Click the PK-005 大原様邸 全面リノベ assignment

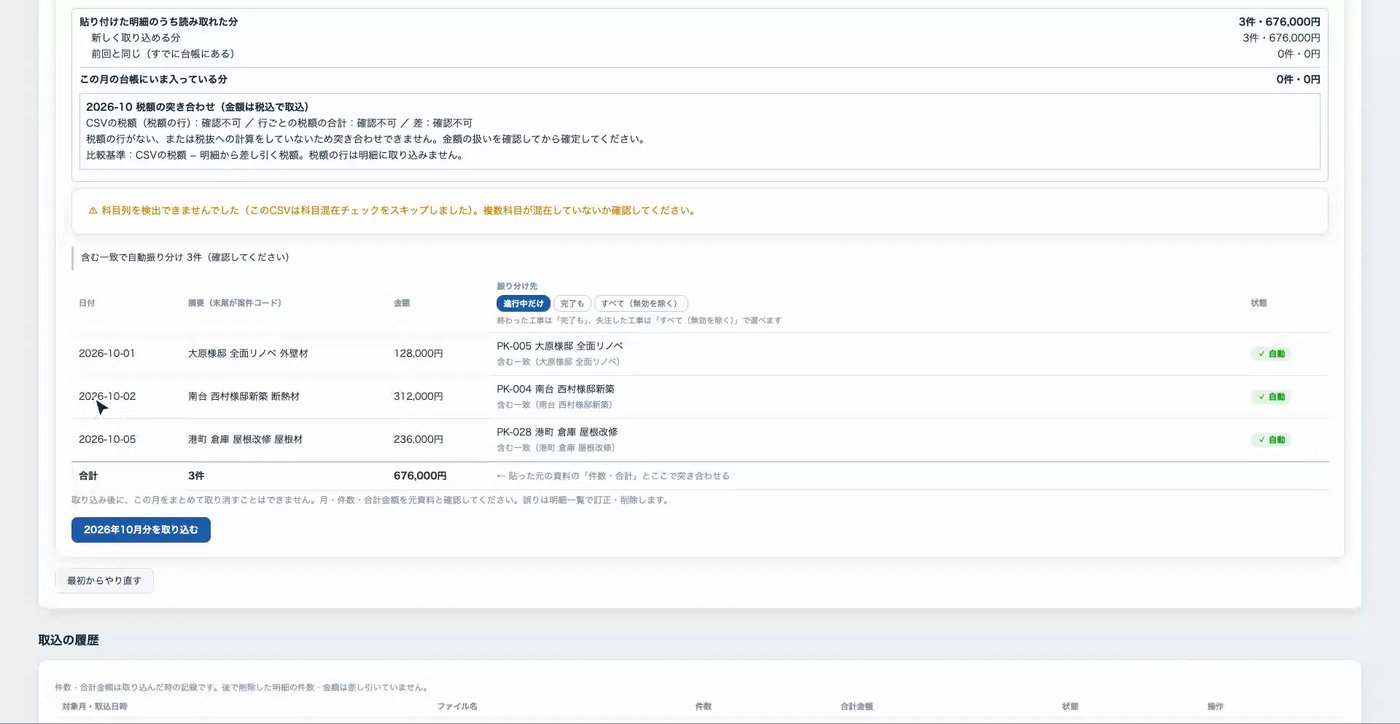click(559, 346)
